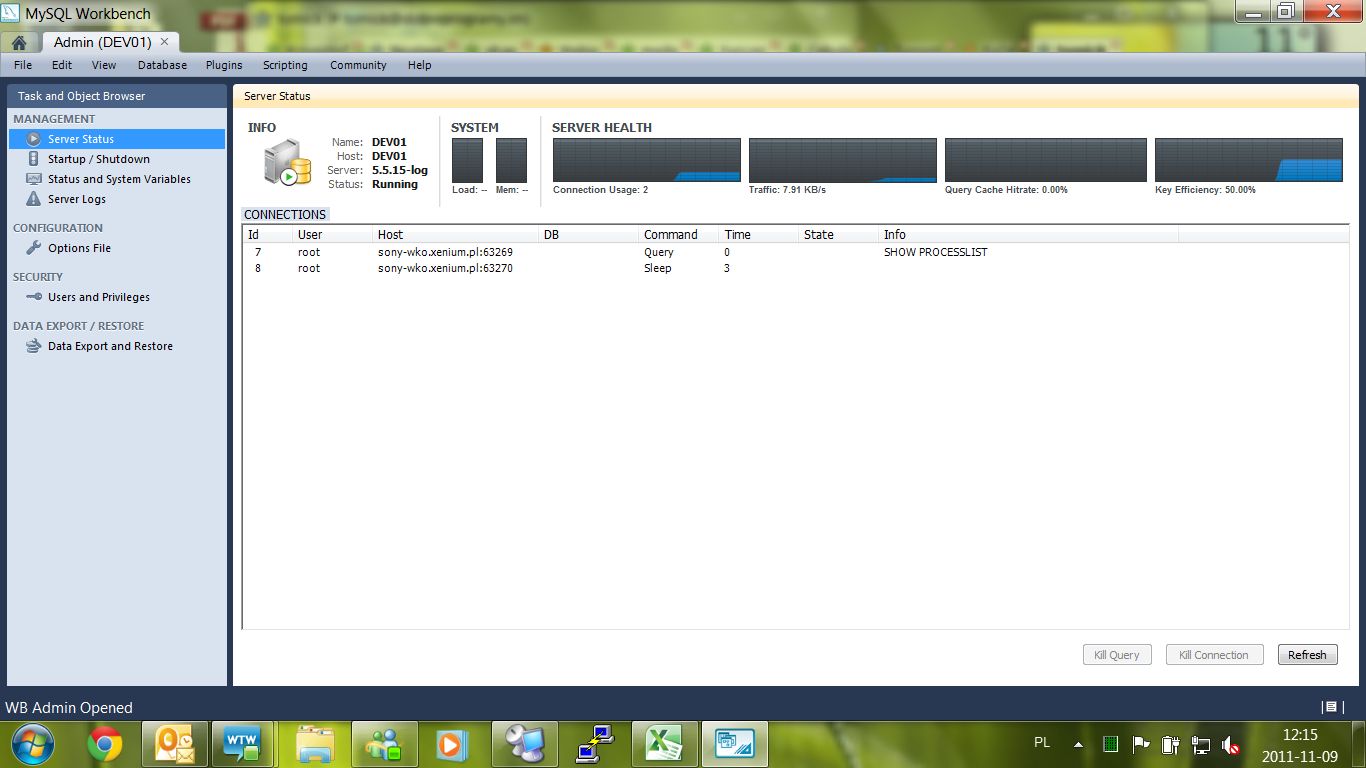
Task: Launch Google Chrome from the taskbar
Action: coord(105,744)
